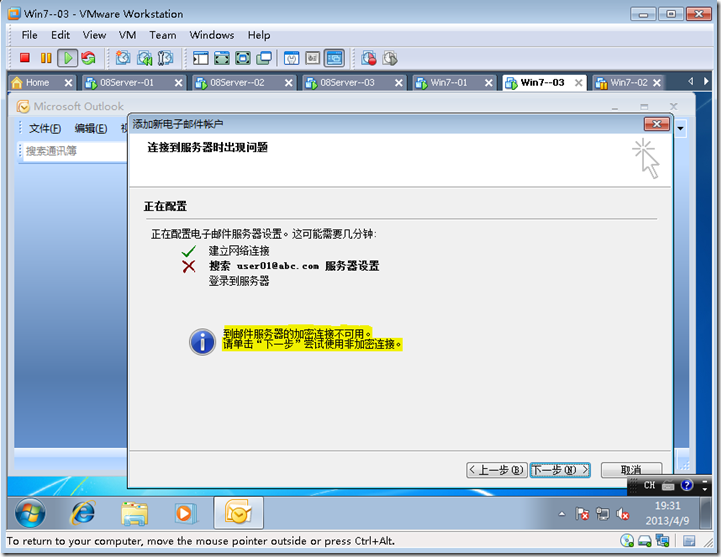Image resolution: width=721 pixels, height=557 pixels.
Task: Open the VMware View menu
Action: [94, 35]
